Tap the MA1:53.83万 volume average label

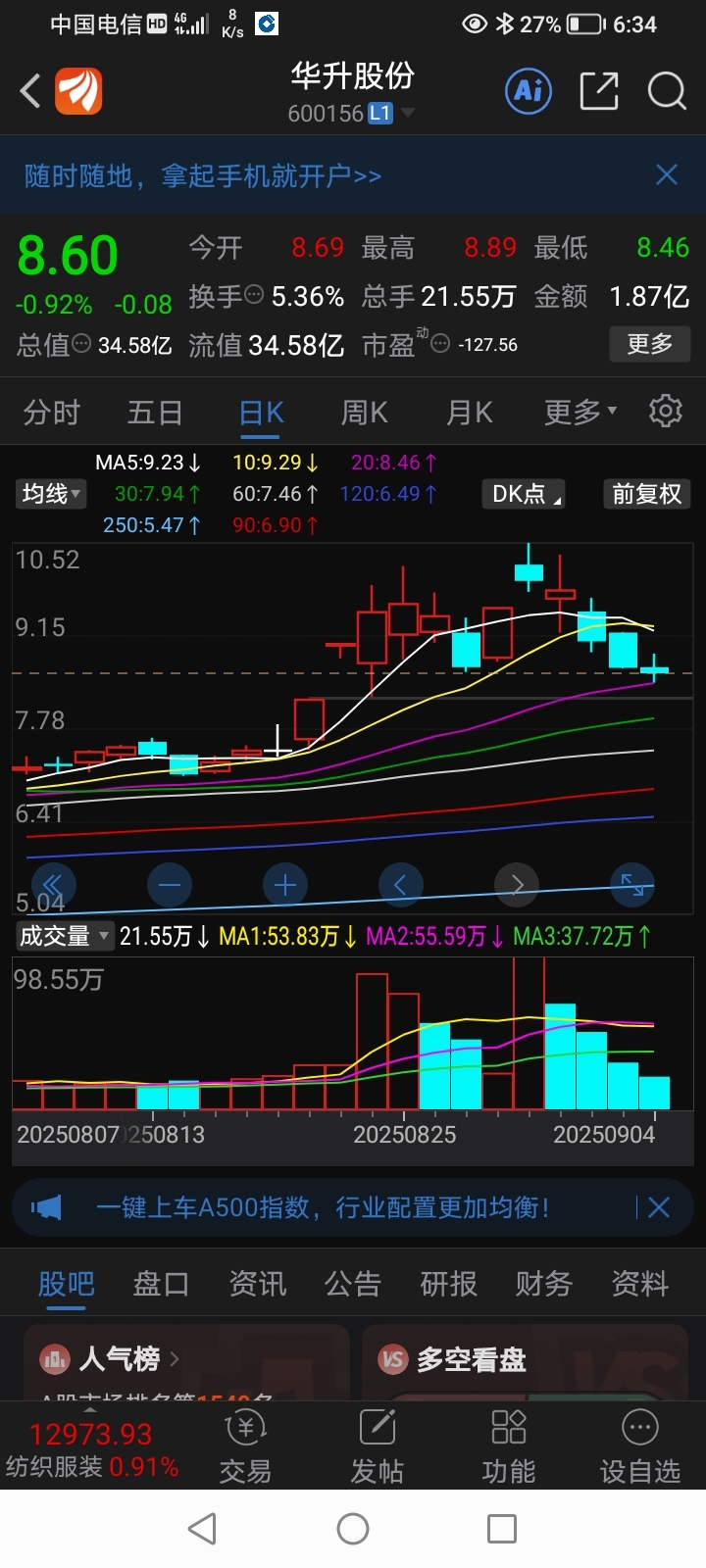coord(288,936)
